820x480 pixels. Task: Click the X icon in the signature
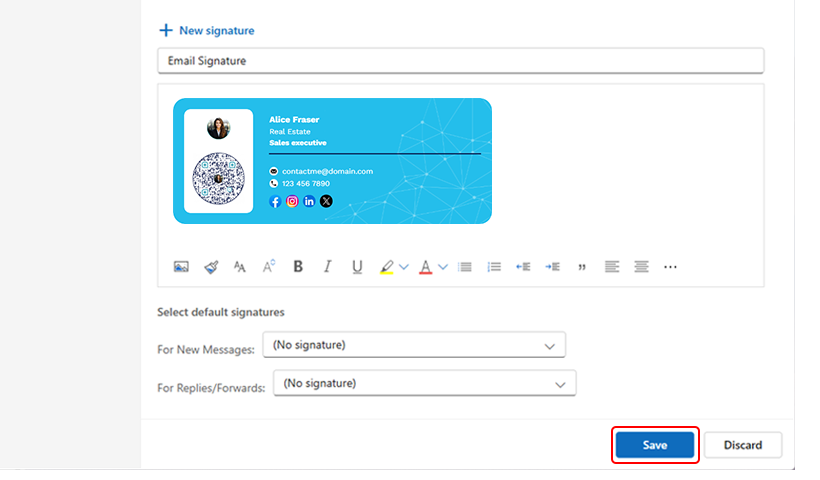[326, 201]
